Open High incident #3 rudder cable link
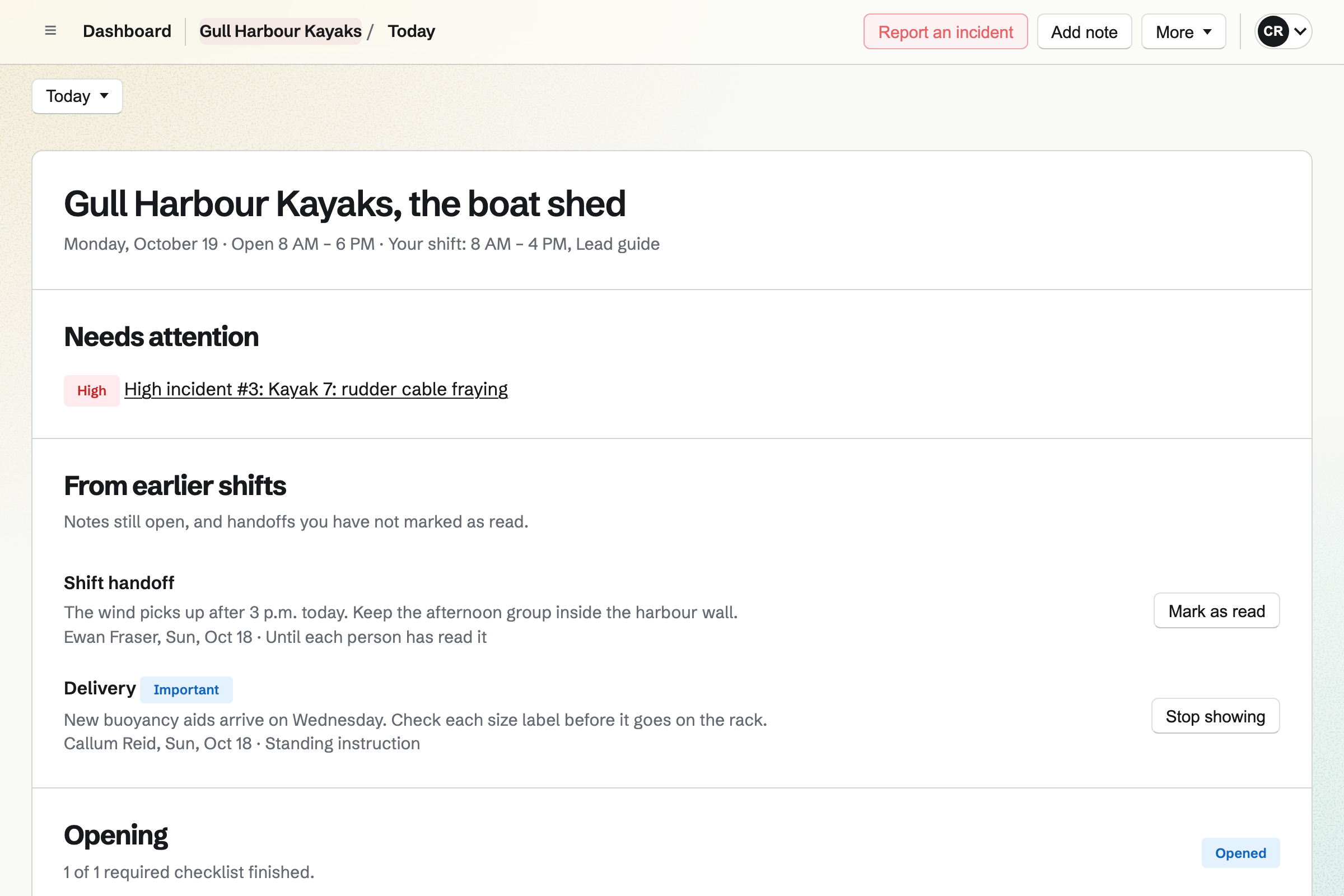Viewport: 1344px width, 896px height. pos(316,389)
